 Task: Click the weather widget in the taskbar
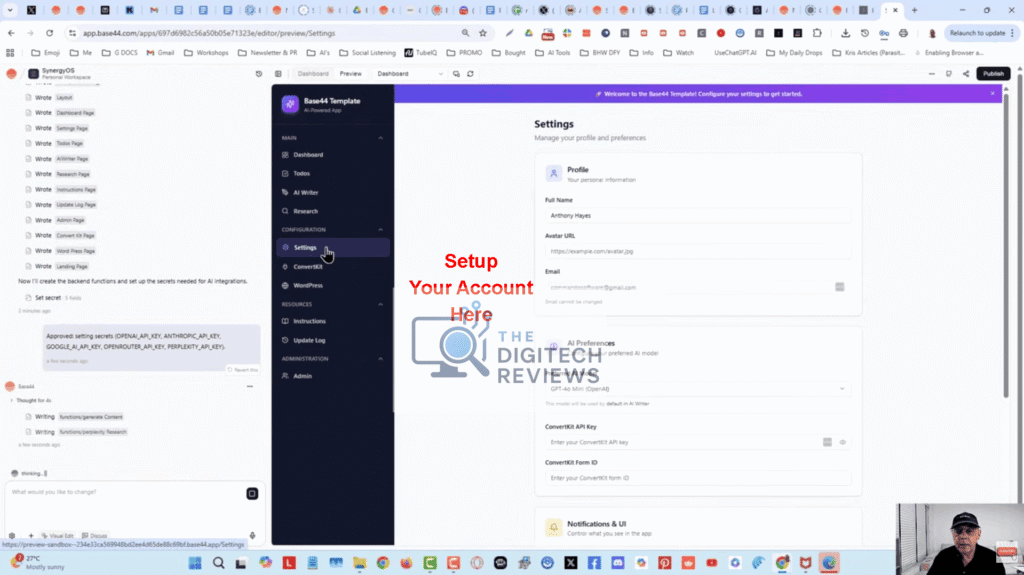coord(39,563)
